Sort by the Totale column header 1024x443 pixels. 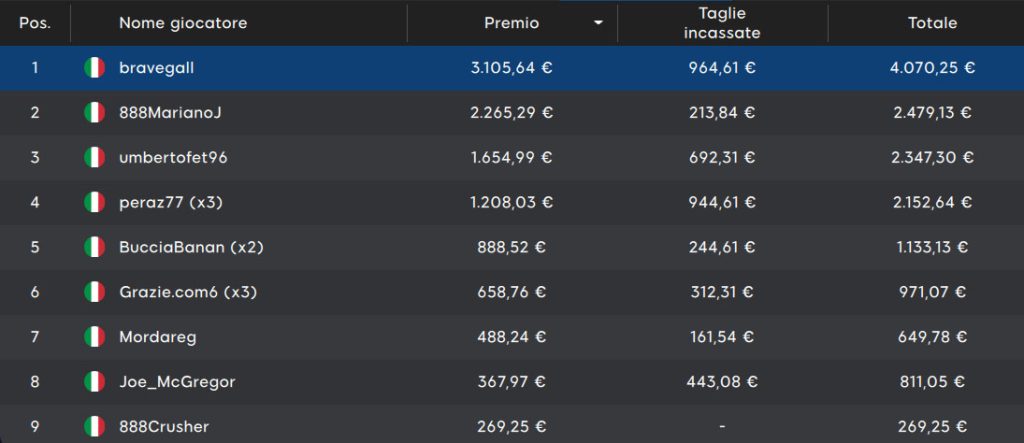click(x=933, y=24)
